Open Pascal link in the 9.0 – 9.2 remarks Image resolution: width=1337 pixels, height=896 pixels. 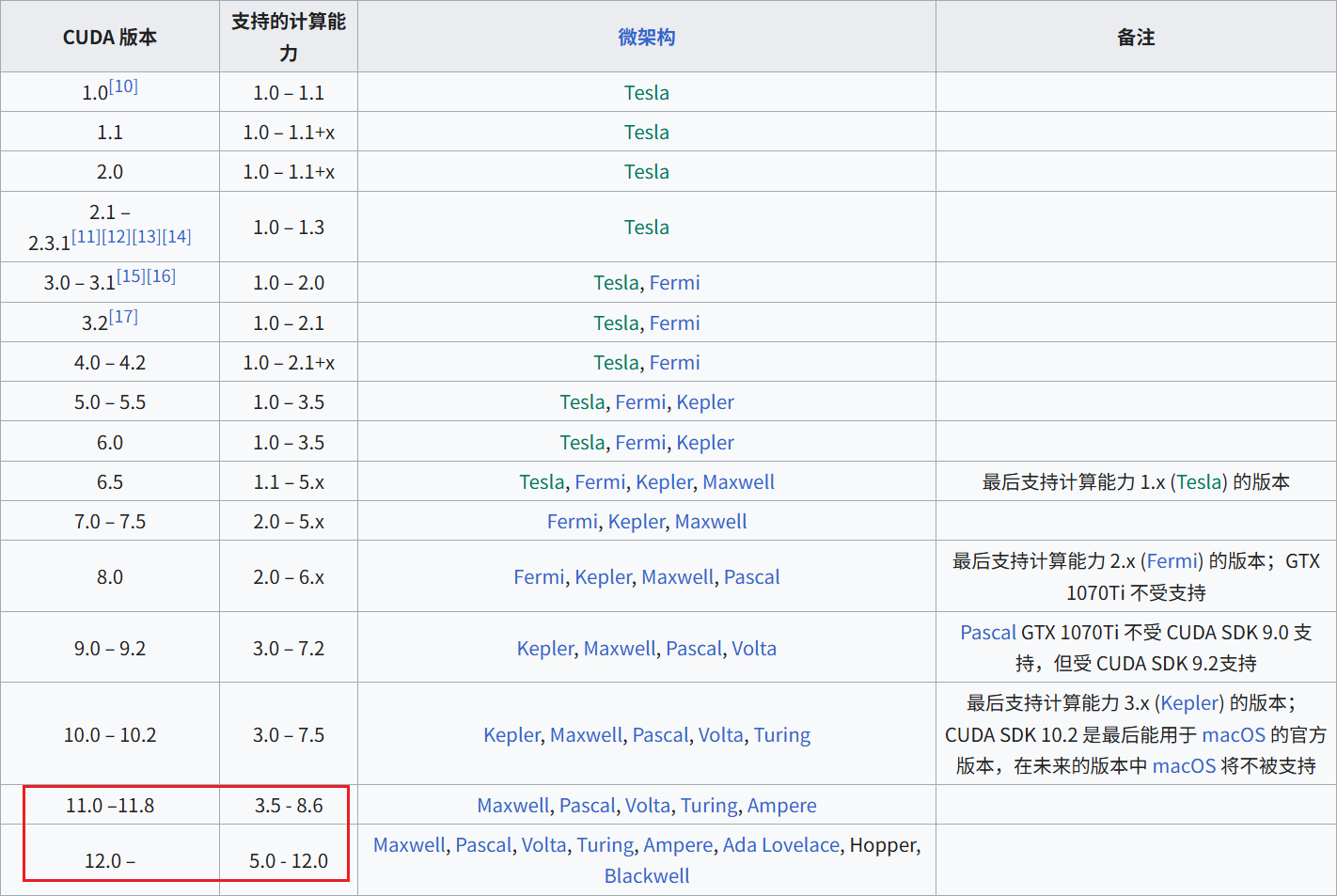(988, 632)
